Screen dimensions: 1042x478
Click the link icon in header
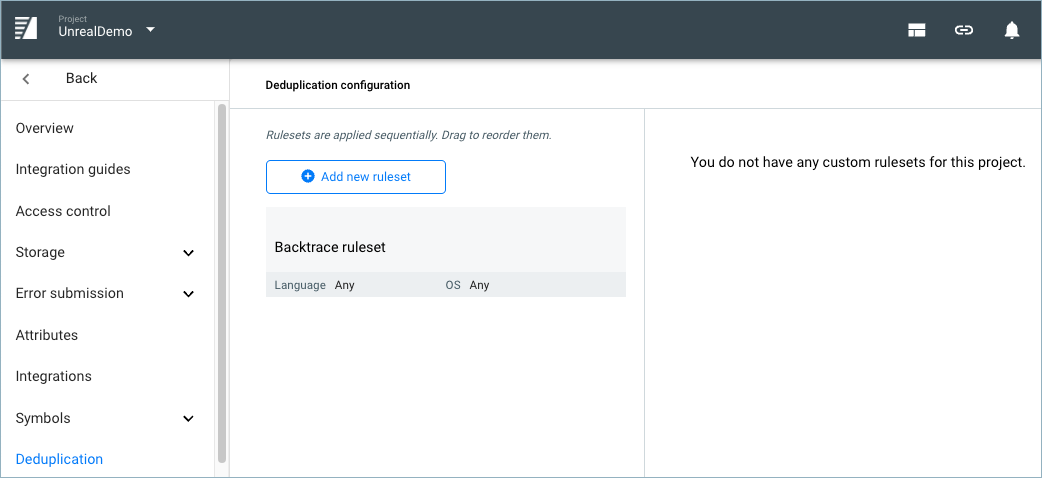[963, 30]
